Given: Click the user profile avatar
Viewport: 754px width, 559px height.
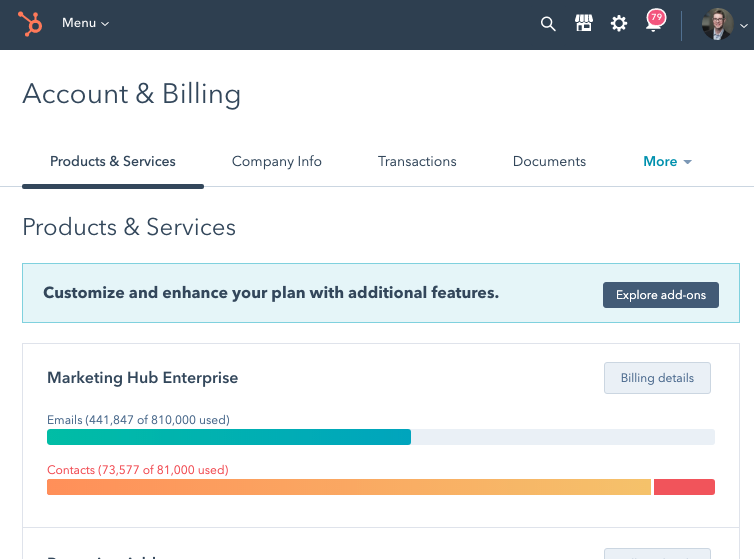Looking at the screenshot, I should (x=717, y=24).
